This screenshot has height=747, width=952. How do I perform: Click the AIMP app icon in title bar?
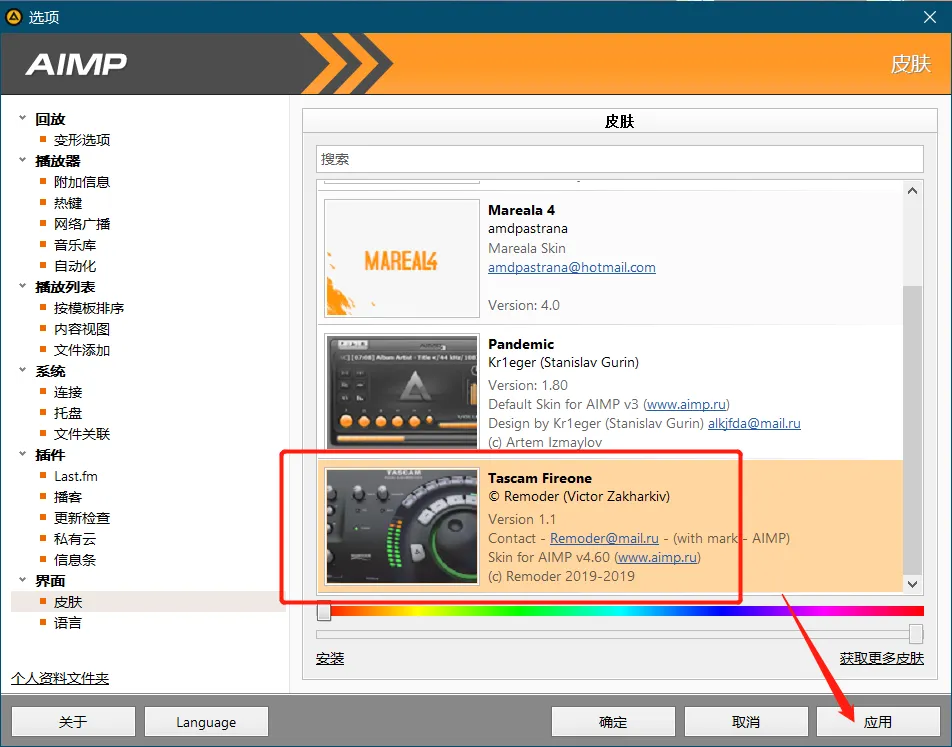[x=13, y=17]
